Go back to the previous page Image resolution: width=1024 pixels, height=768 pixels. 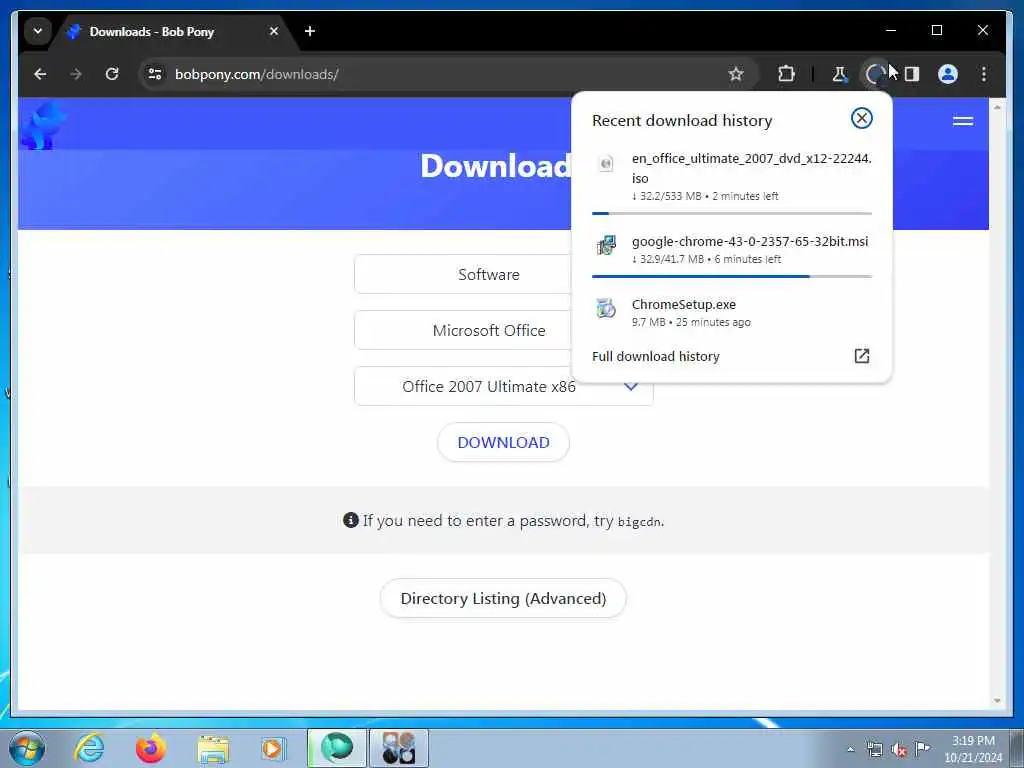pyautogui.click(x=40, y=74)
